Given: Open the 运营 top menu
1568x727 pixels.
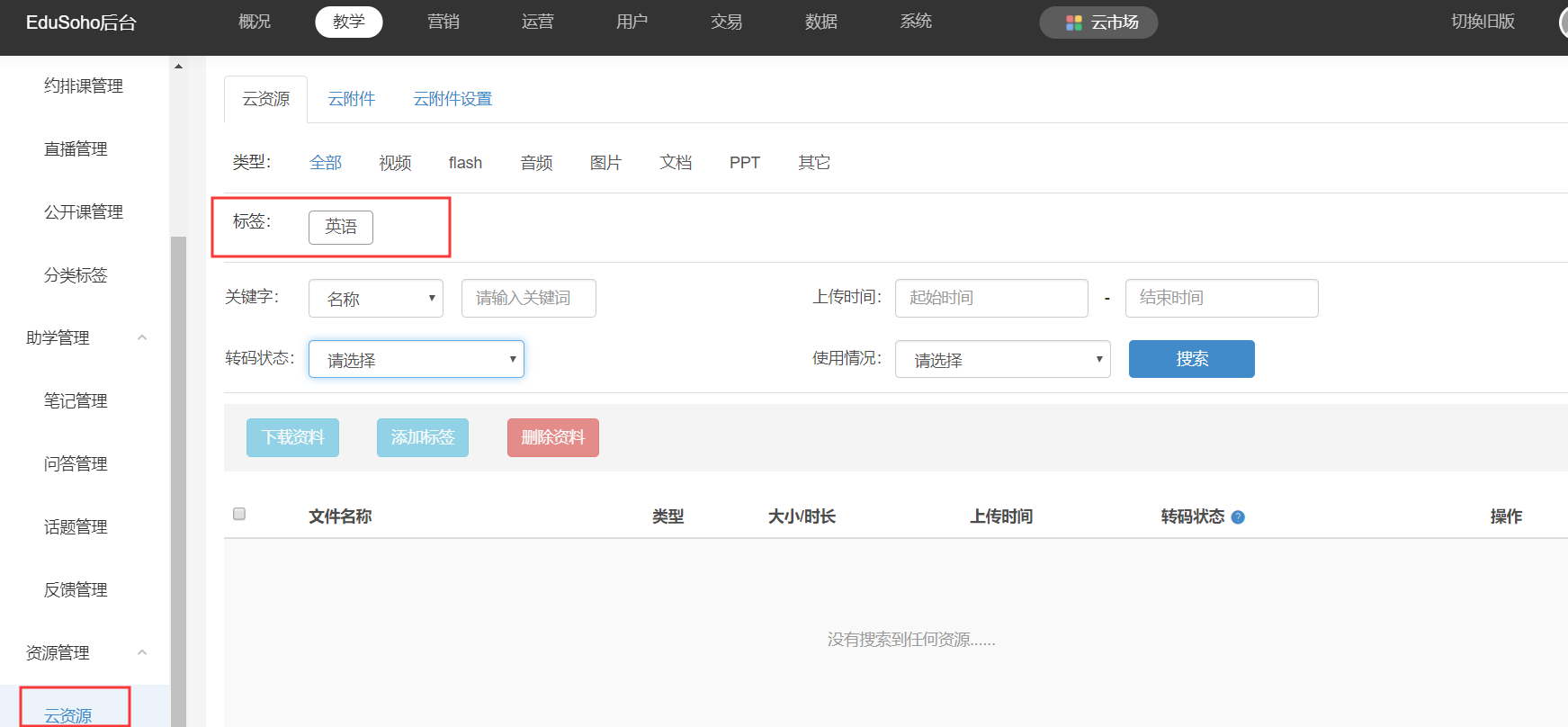Looking at the screenshot, I should coord(538,22).
